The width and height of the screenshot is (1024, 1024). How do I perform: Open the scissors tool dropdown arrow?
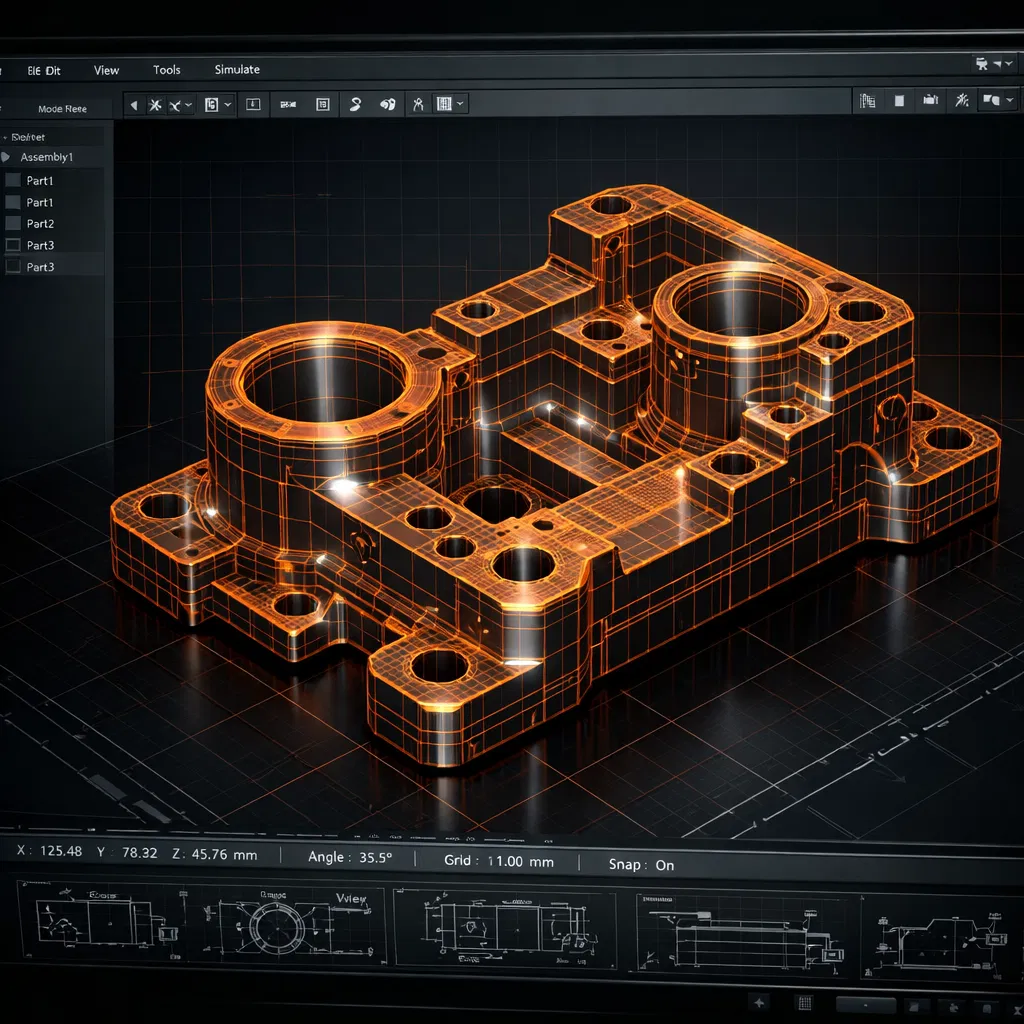pyautogui.click(x=188, y=104)
